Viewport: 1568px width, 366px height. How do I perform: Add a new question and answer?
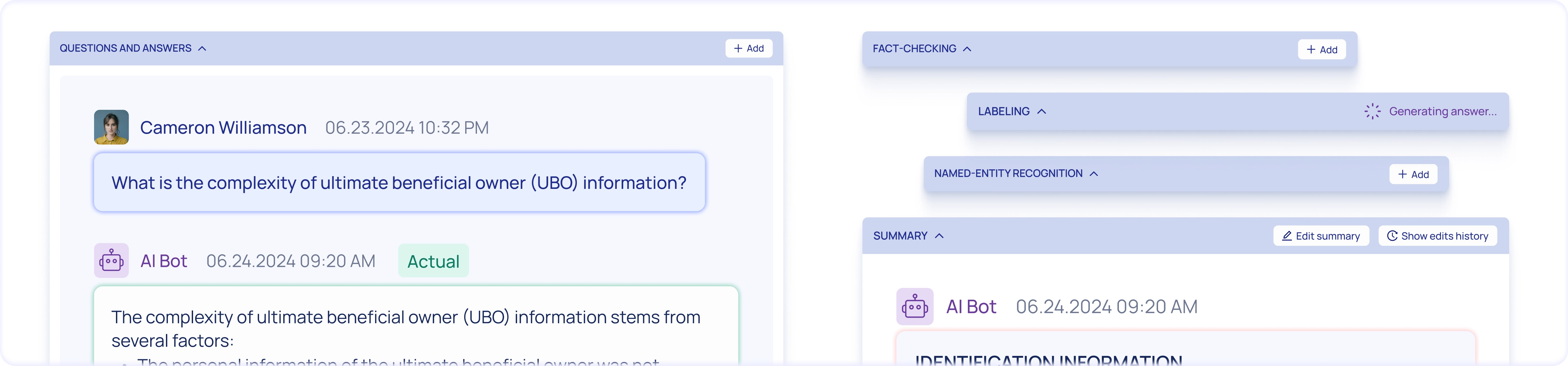point(749,49)
